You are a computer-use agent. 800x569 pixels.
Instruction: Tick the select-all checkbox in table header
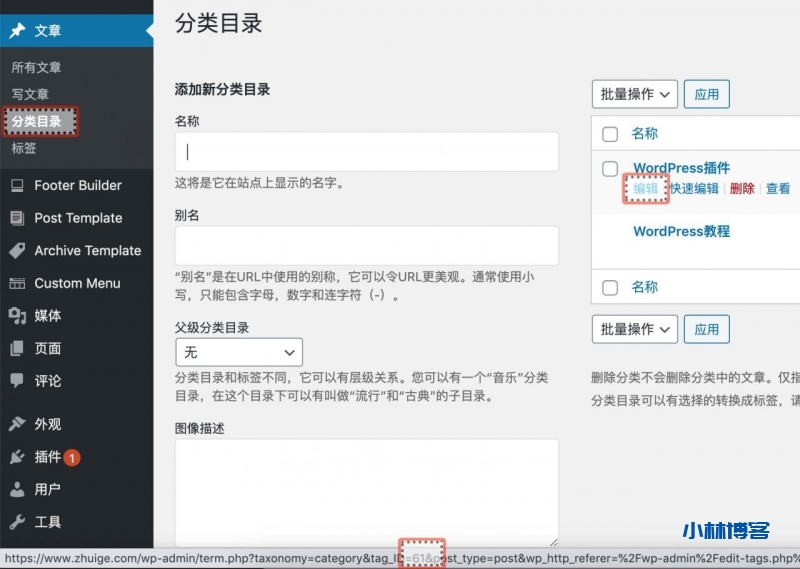(x=610, y=134)
